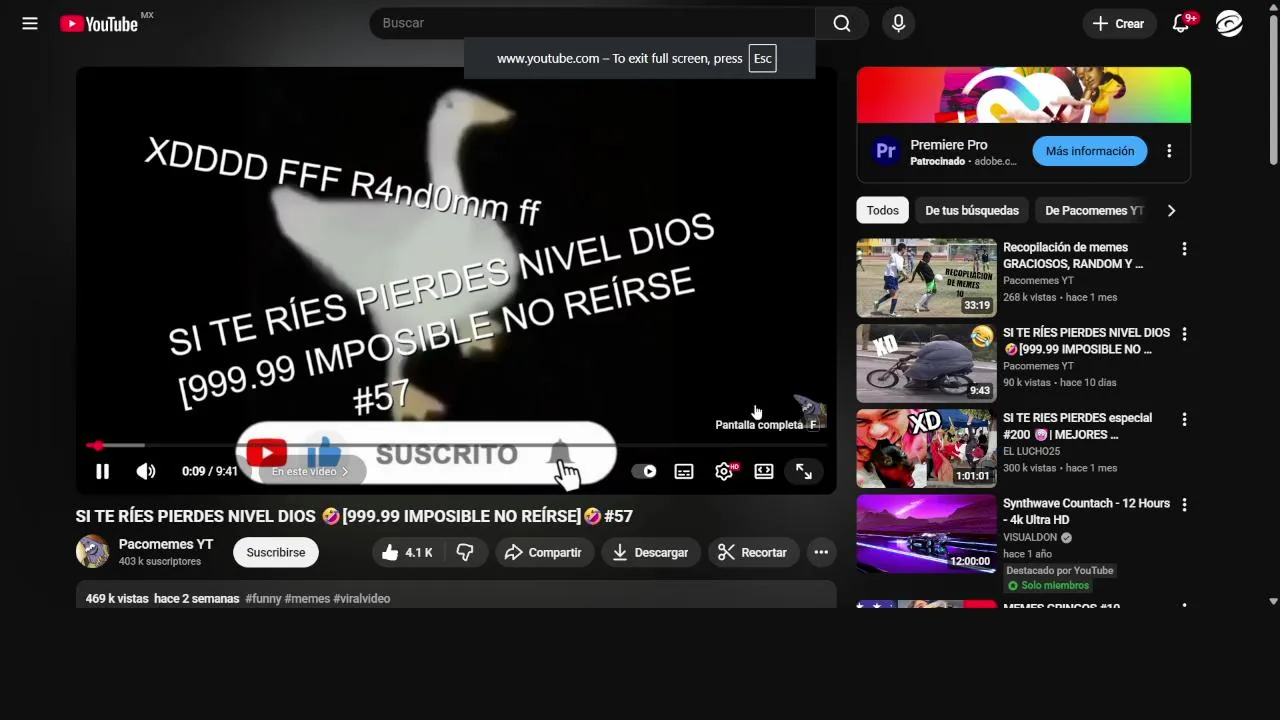Select the 'De Pacomemes YT' chip

coord(1094,210)
